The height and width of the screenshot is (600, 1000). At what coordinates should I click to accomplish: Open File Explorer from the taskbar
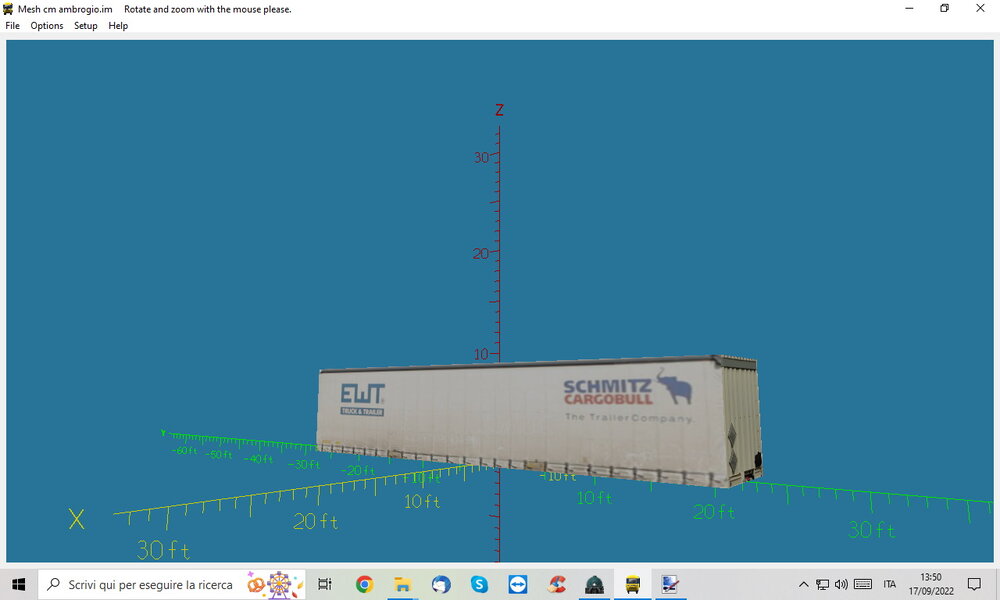pos(402,584)
